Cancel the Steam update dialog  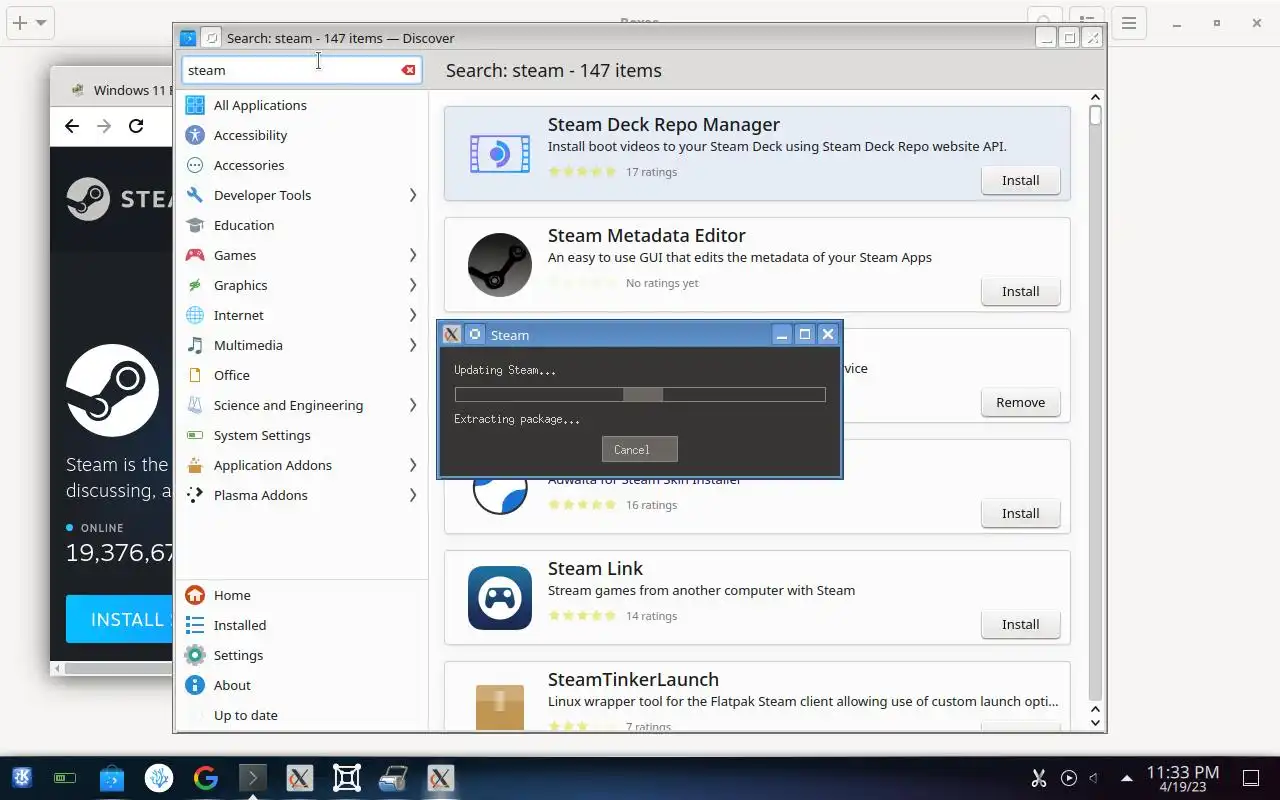(640, 449)
